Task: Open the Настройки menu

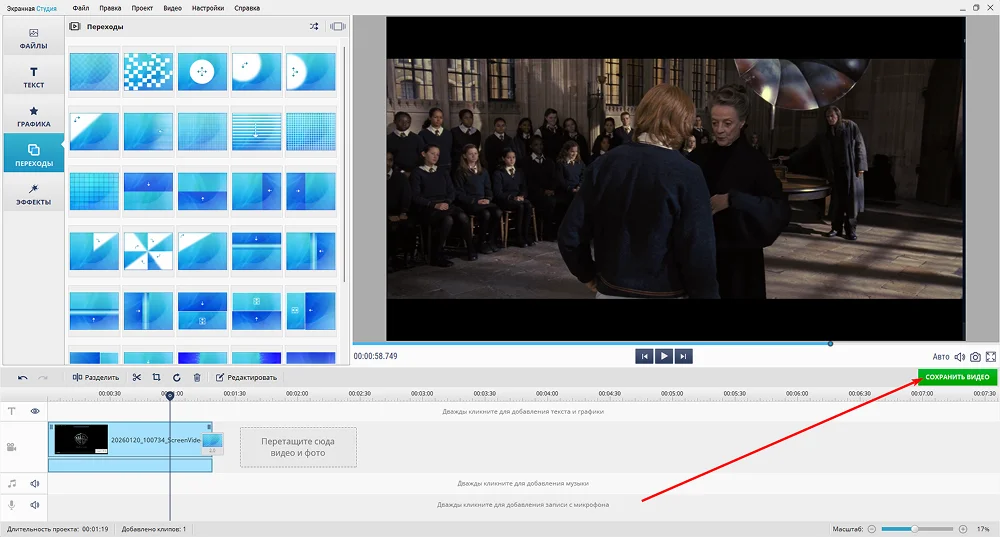Action: 208,8
